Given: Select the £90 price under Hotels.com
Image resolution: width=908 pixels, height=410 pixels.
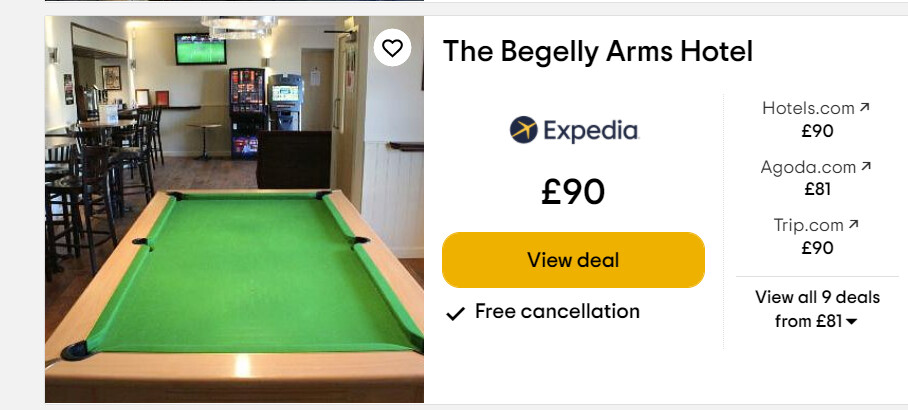Looking at the screenshot, I should (x=817, y=130).
